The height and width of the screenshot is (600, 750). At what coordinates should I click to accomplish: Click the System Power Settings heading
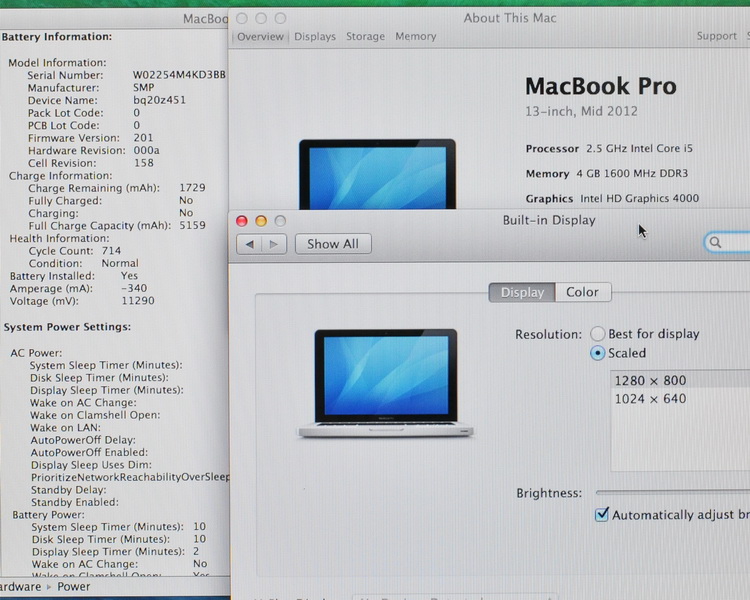click(67, 327)
